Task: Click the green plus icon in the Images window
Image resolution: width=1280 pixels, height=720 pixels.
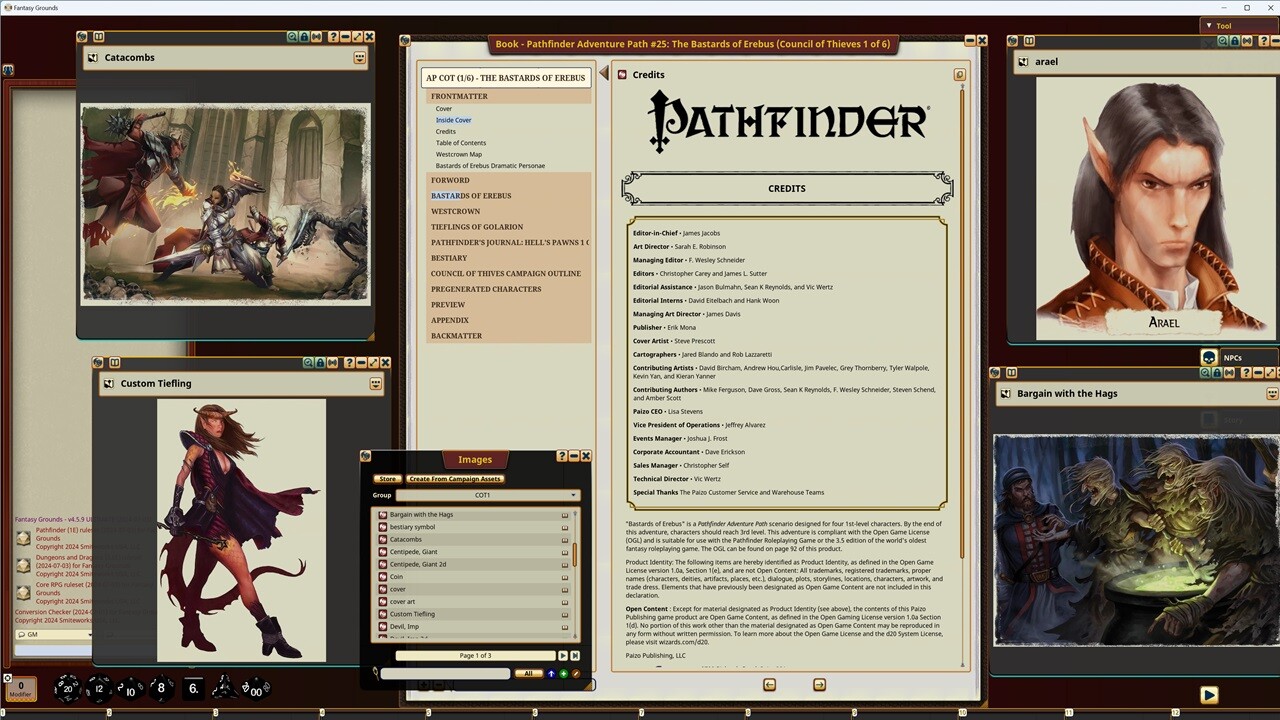Action: click(x=563, y=673)
